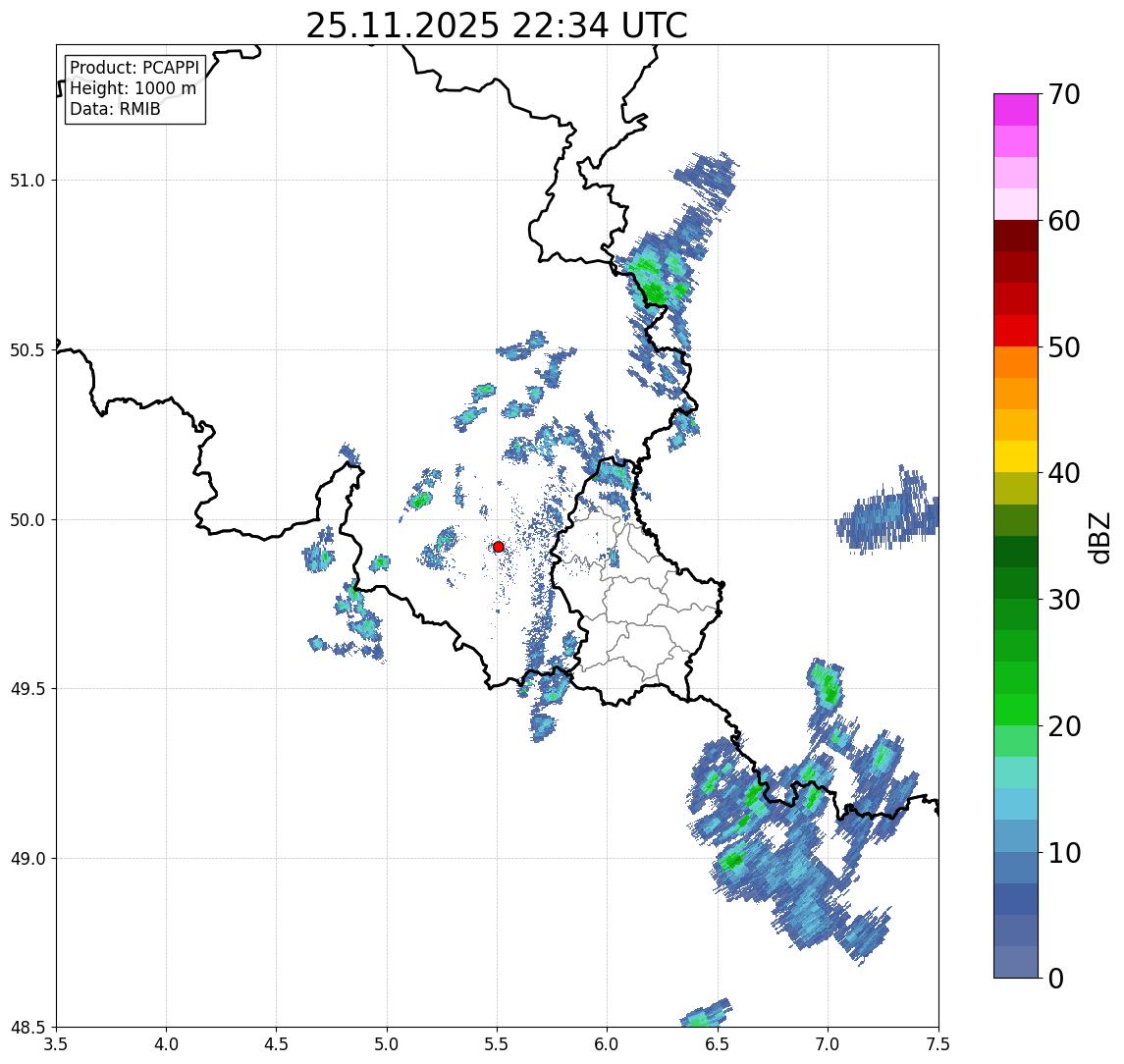This screenshot has height=1064, width=1124.
Task: Click the latitude label 50.0
Action: [x=27, y=520]
